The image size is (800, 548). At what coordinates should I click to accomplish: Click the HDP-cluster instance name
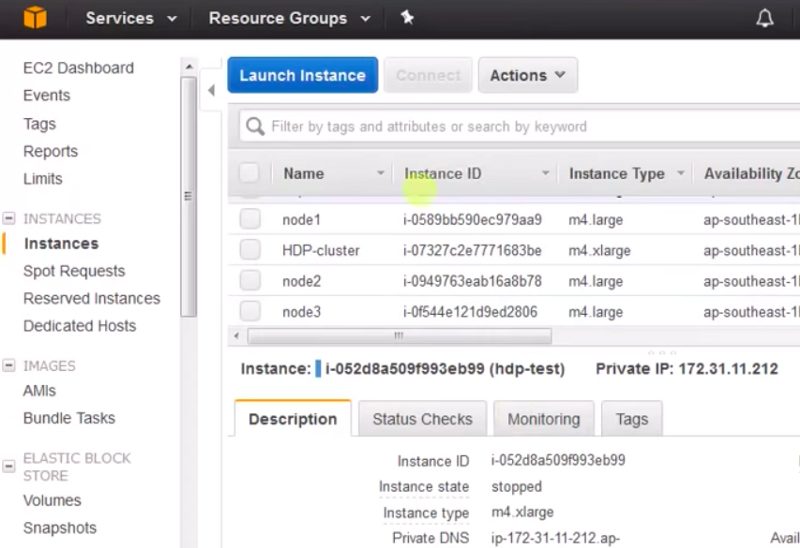click(321, 250)
